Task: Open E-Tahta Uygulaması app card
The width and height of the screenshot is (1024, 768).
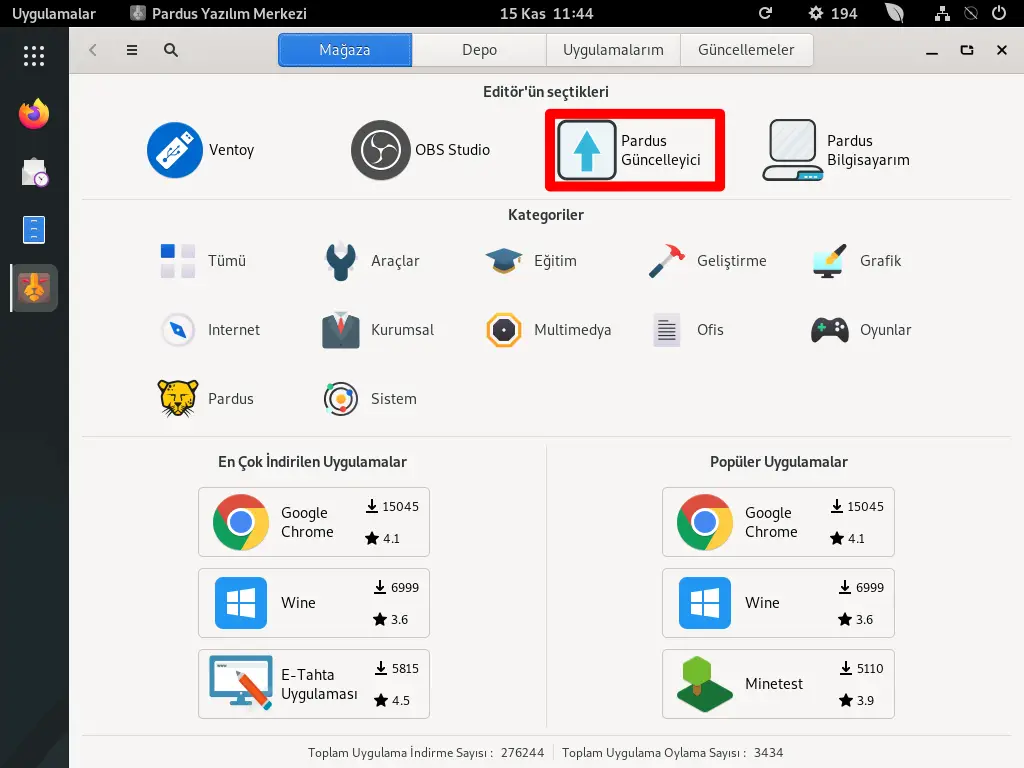Action: 313,684
